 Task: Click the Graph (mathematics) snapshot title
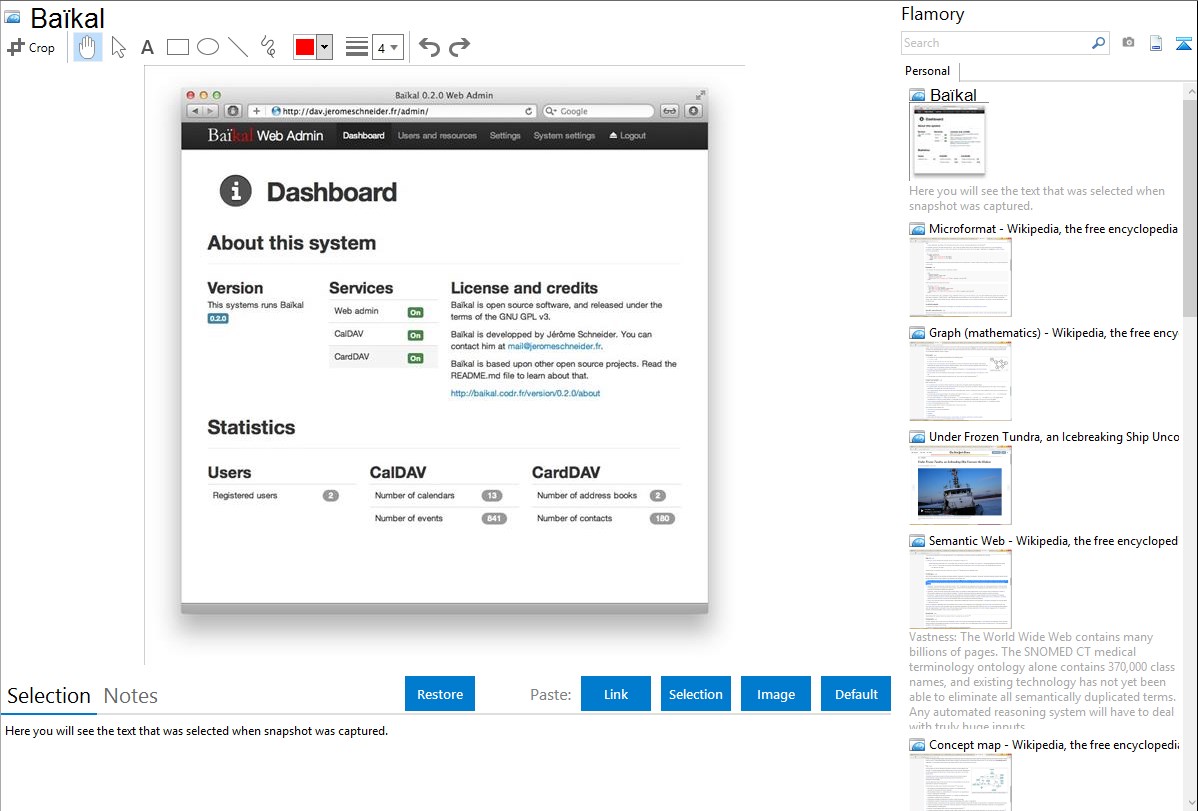click(x=1053, y=333)
